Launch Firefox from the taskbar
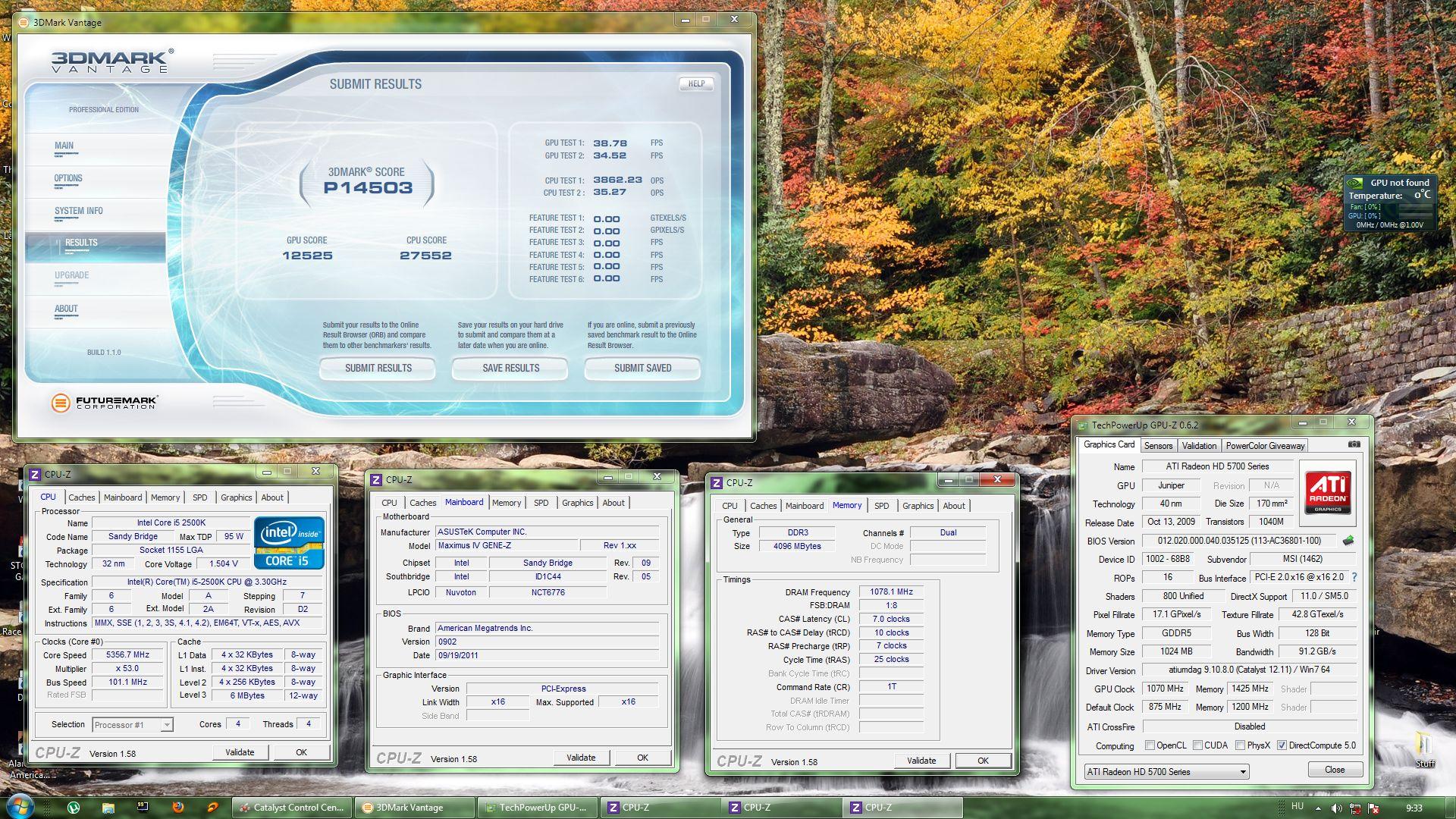The height and width of the screenshot is (819, 1456). [x=178, y=808]
